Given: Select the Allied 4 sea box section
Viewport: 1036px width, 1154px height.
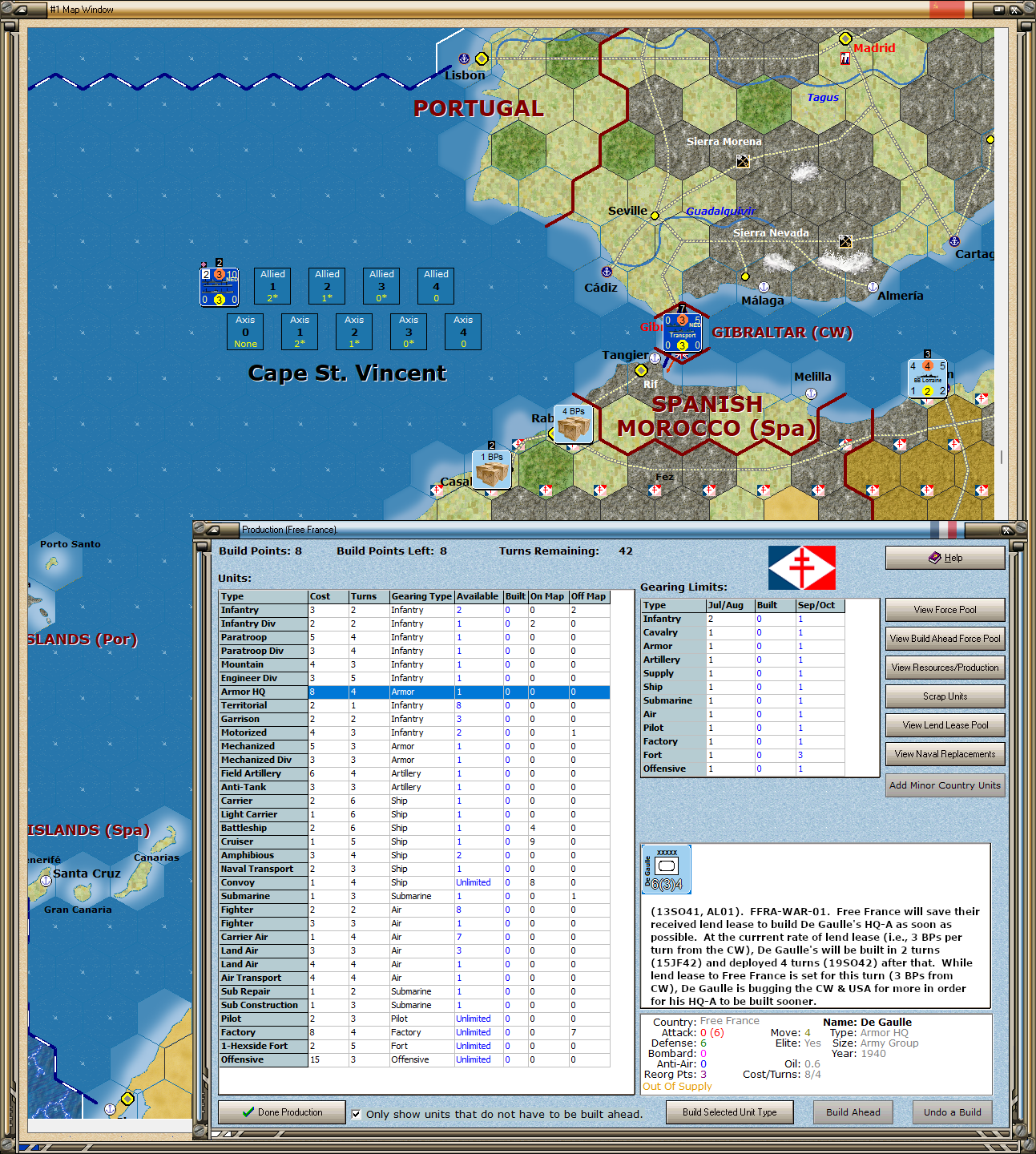Looking at the screenshot, I should (x=437, y=286).
